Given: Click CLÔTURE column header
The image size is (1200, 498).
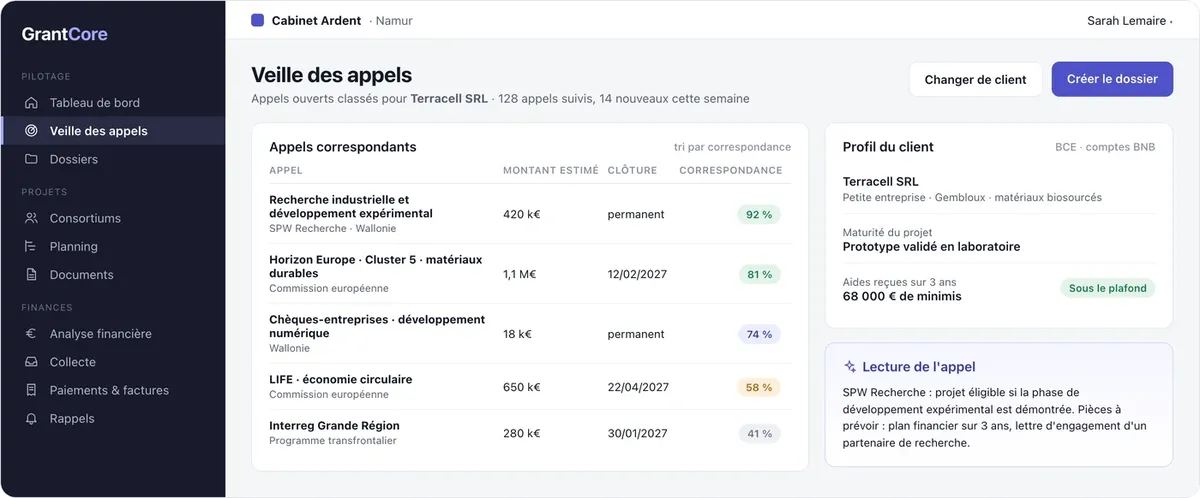Looking at the screenshot, I should 632,170.
